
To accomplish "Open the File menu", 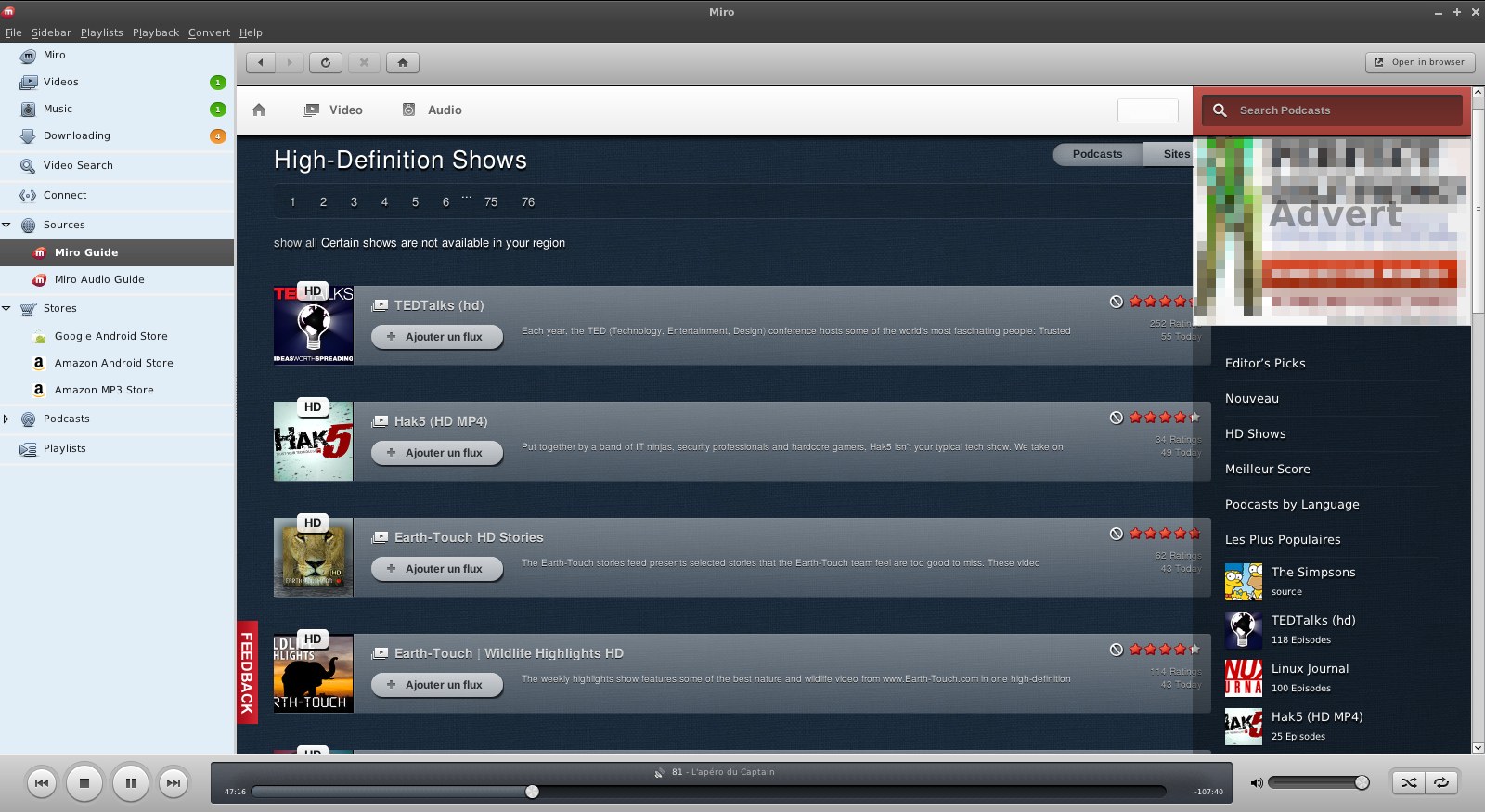I will point(14,32).
